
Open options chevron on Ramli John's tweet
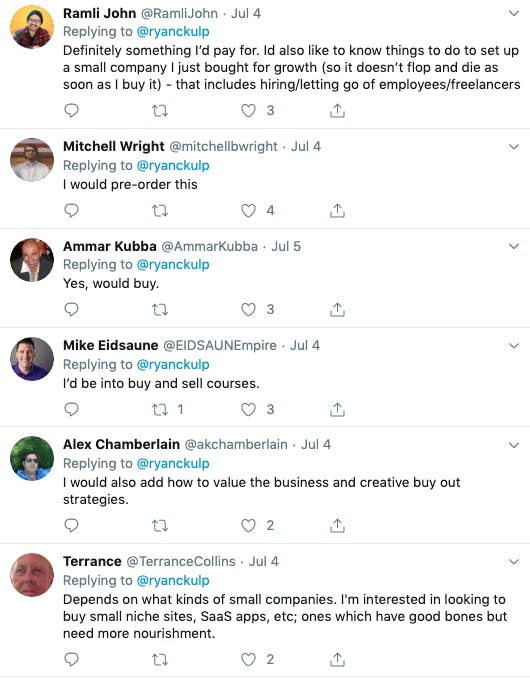[x=514, y=13]
